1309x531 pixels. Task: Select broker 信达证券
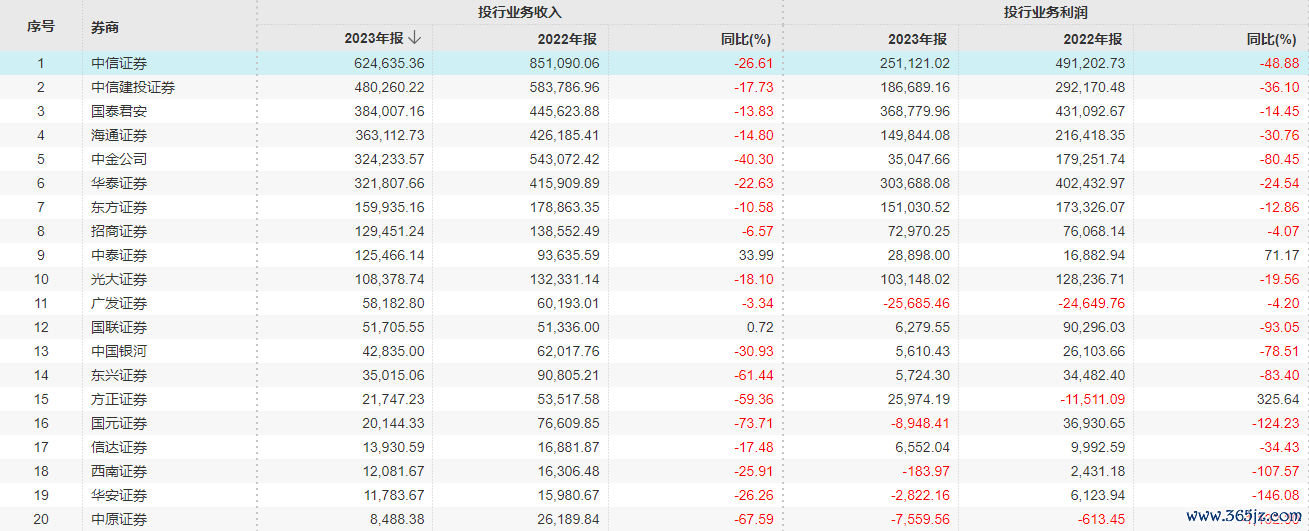point(119,447)
